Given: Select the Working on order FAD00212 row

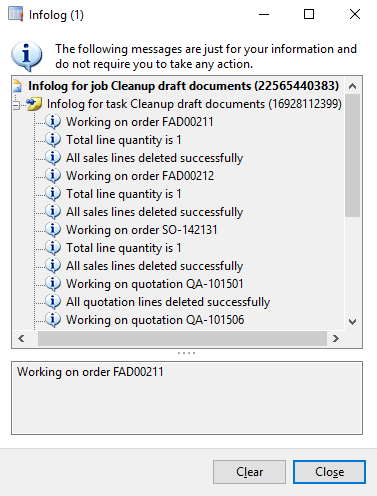Looking at the screenshot, I should [140, 176].
